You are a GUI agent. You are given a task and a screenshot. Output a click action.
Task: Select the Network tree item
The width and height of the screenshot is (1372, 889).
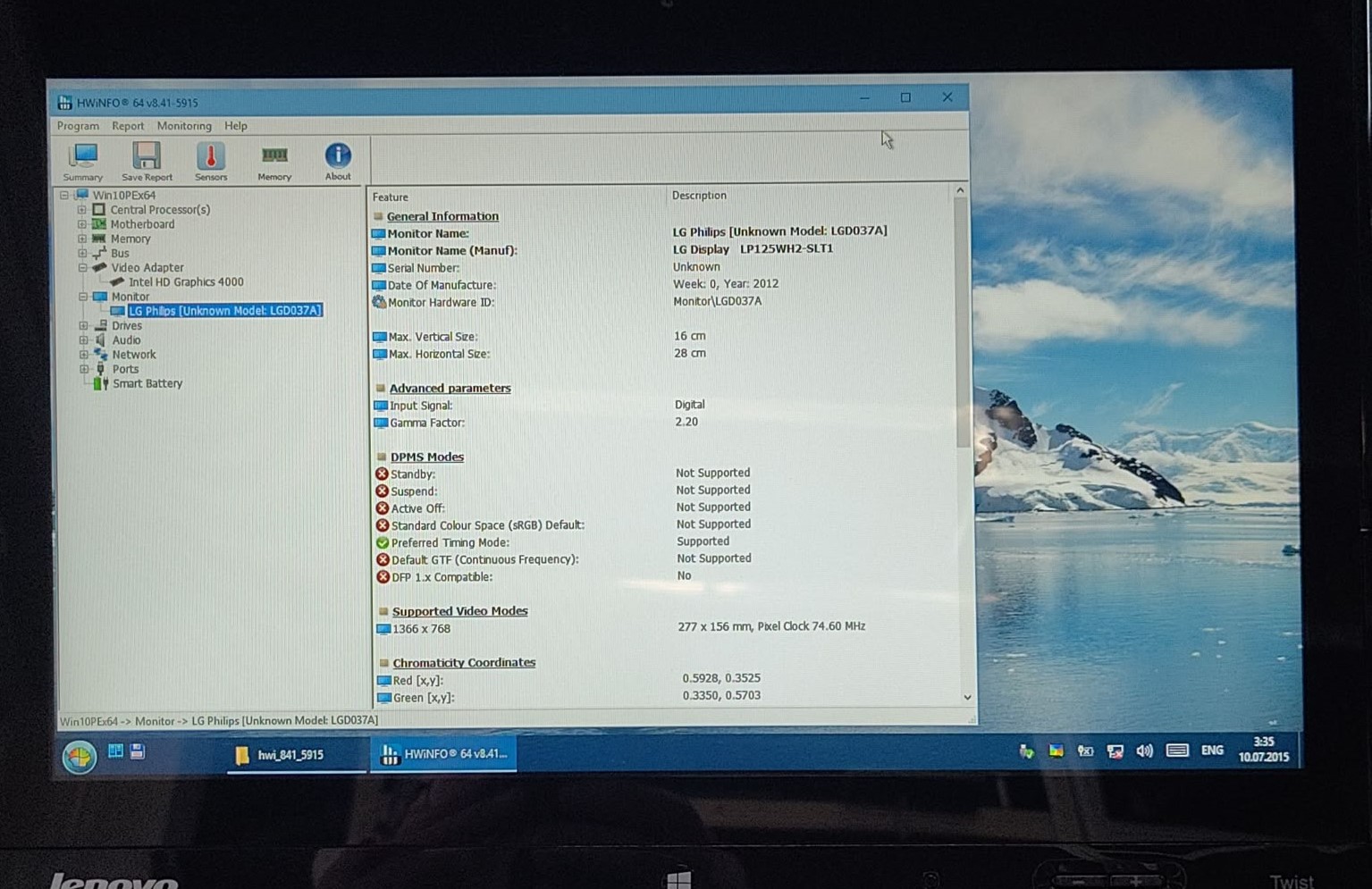134,355
